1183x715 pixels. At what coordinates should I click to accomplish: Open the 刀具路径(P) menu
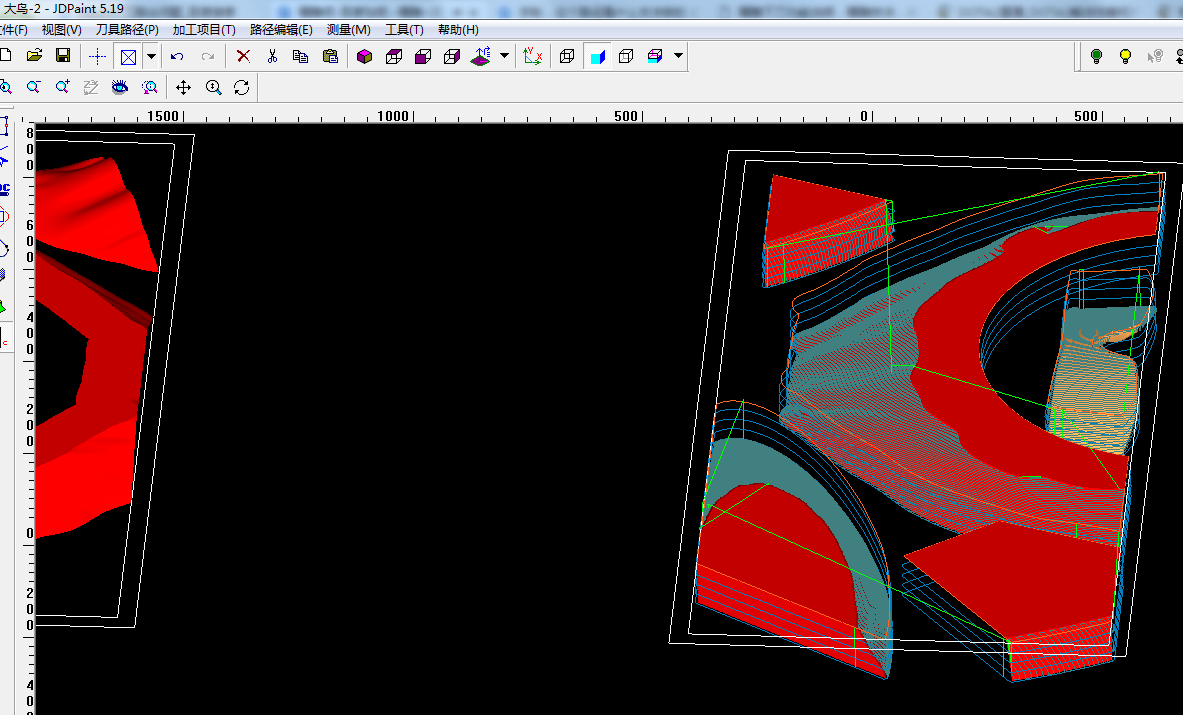[x=127, y=29]
